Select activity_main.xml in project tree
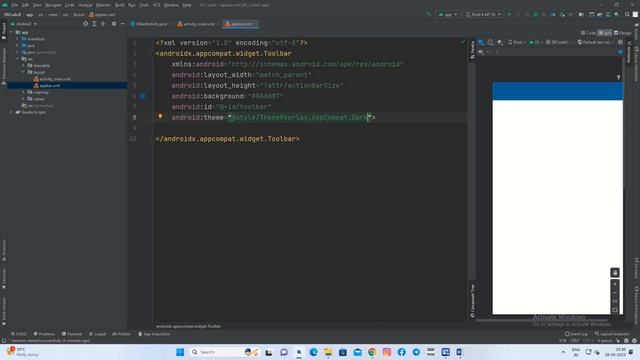 pyautogui.click(x=52, y=79)
